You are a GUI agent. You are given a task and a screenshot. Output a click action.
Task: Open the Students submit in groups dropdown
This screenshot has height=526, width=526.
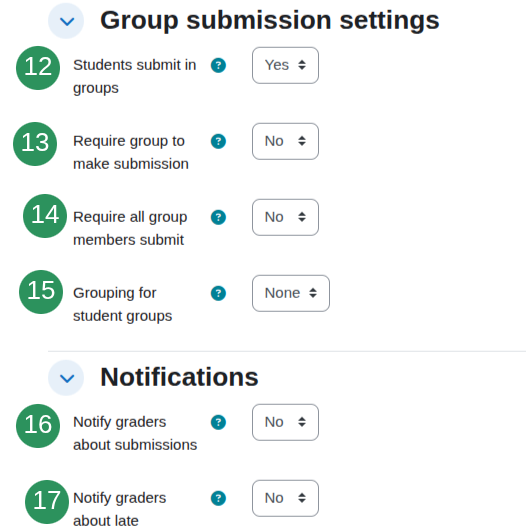[285, 65]
